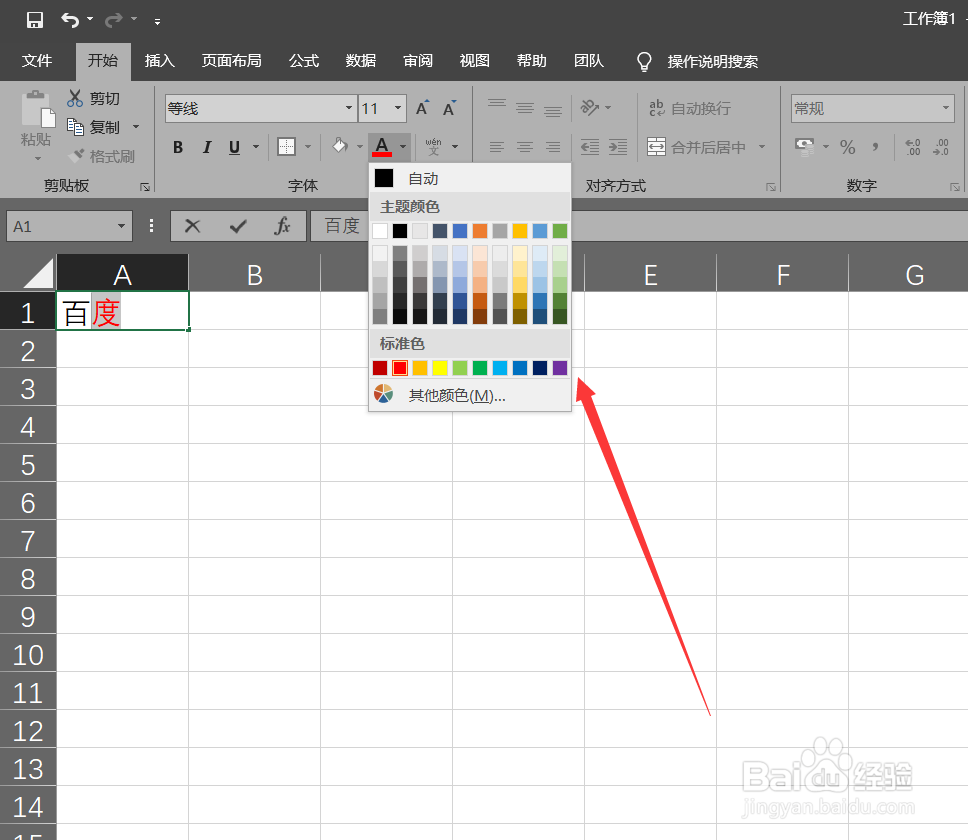Click the decrease indent icon
968x840 pixels.
point(590,147)
